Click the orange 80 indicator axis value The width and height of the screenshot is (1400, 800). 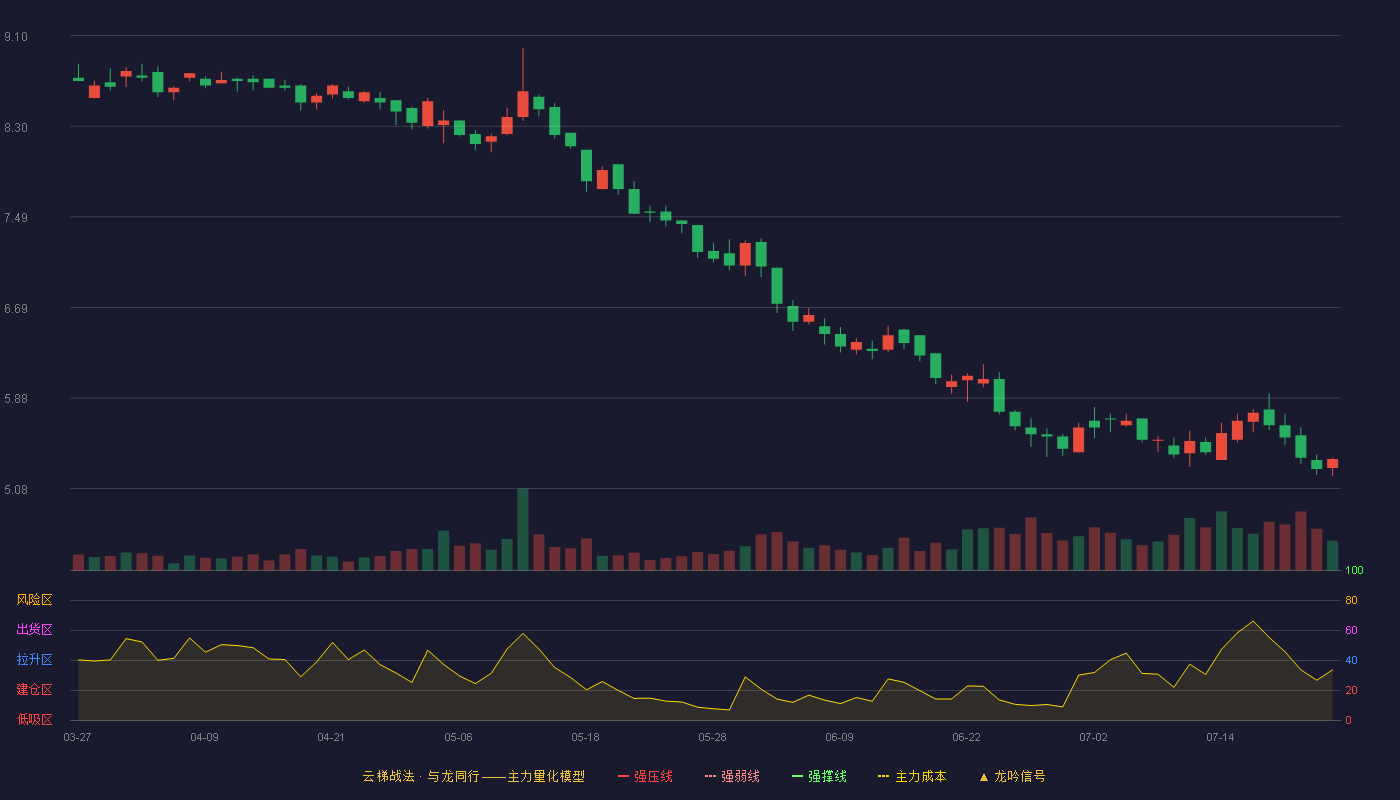(x=1351, y=600)
